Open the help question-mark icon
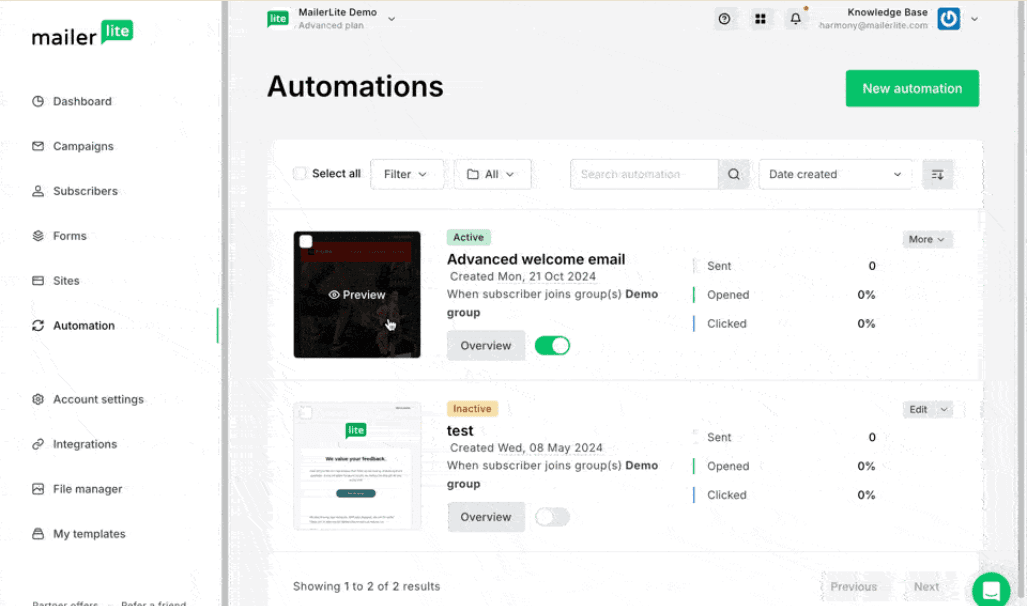Image resolution: width=1027 pixels, height=606 pixels. (724, 19)
